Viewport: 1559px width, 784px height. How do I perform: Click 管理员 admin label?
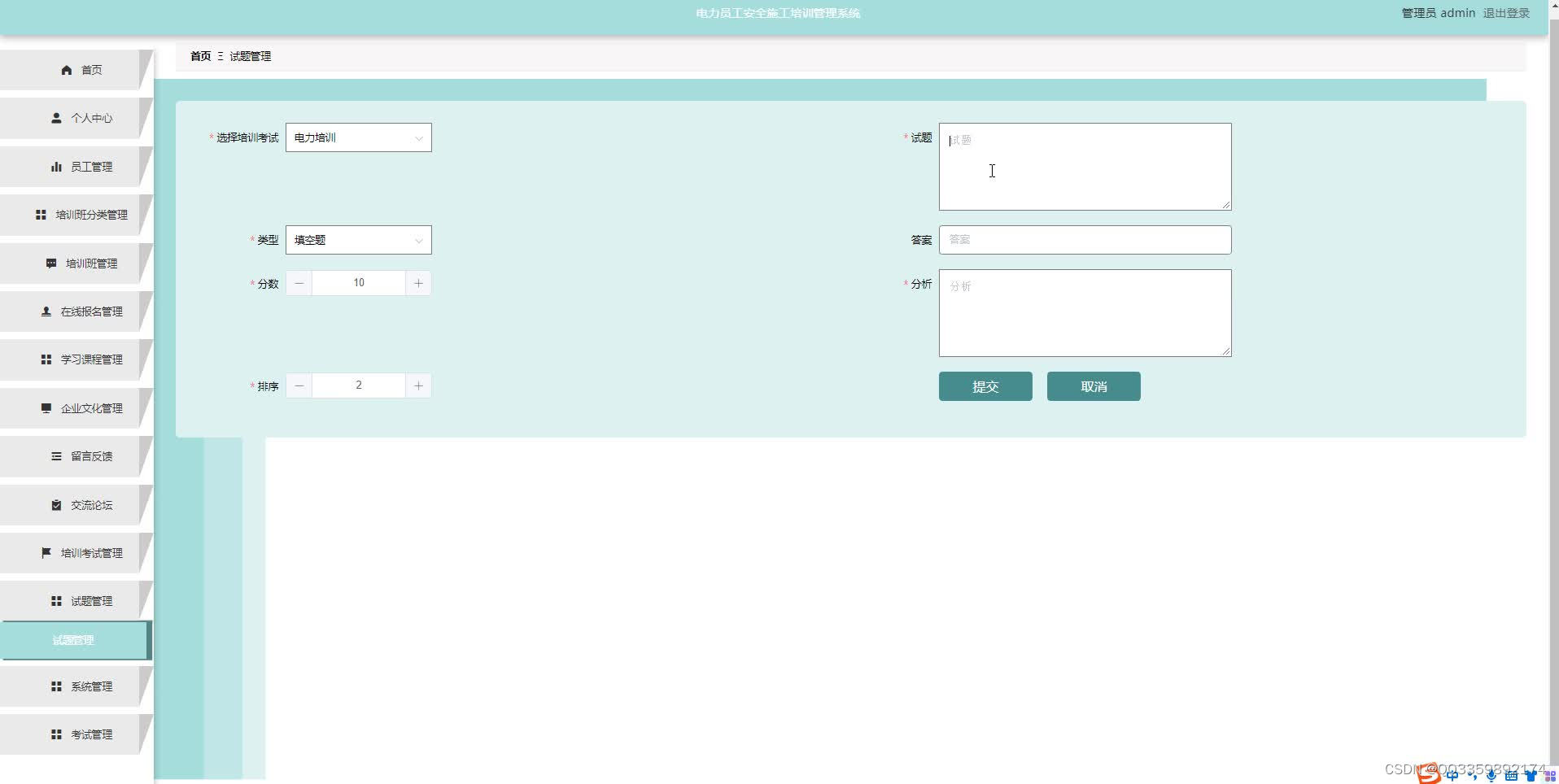1438,13
